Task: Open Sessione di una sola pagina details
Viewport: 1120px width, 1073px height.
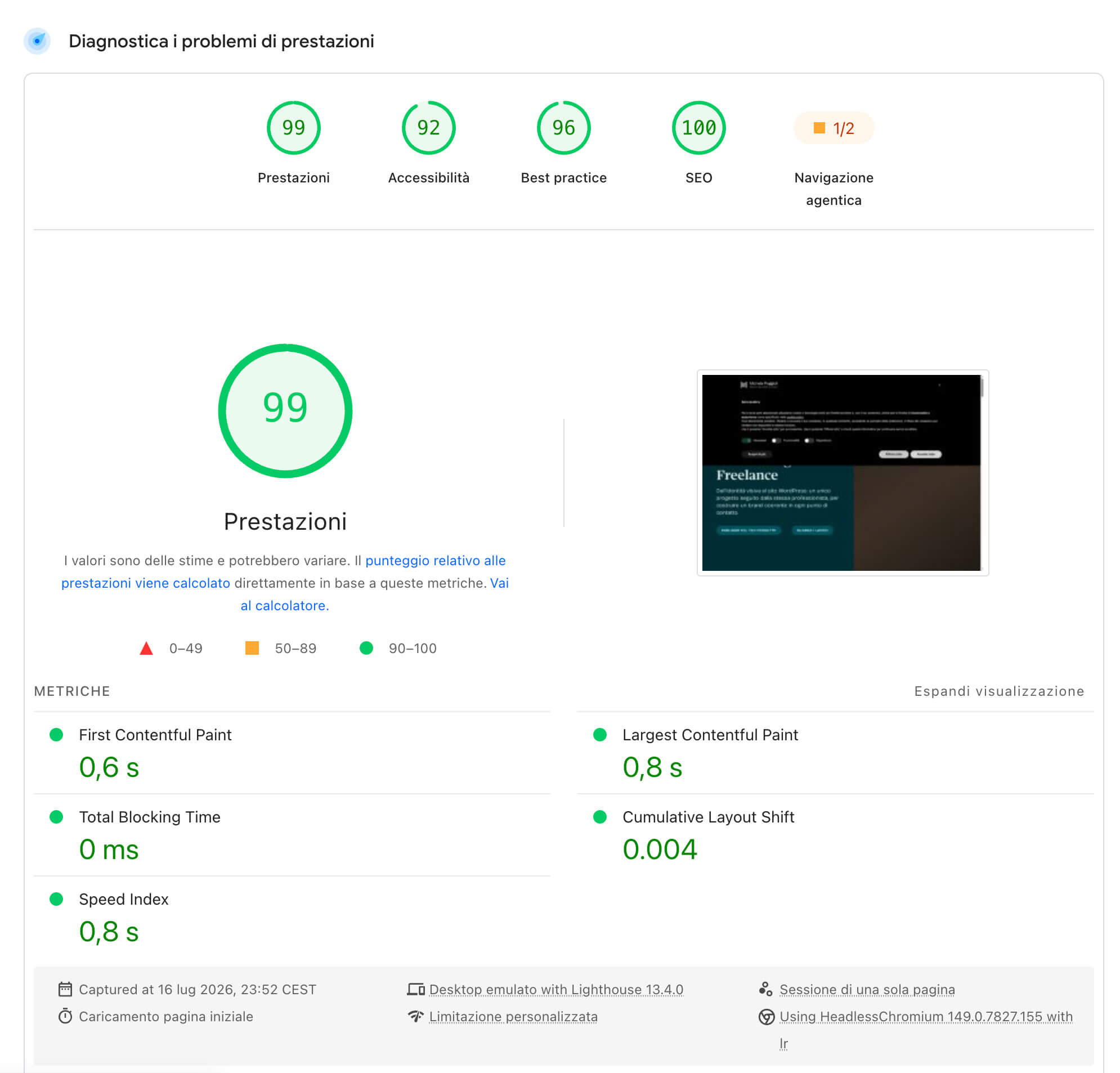Action: 867,990
